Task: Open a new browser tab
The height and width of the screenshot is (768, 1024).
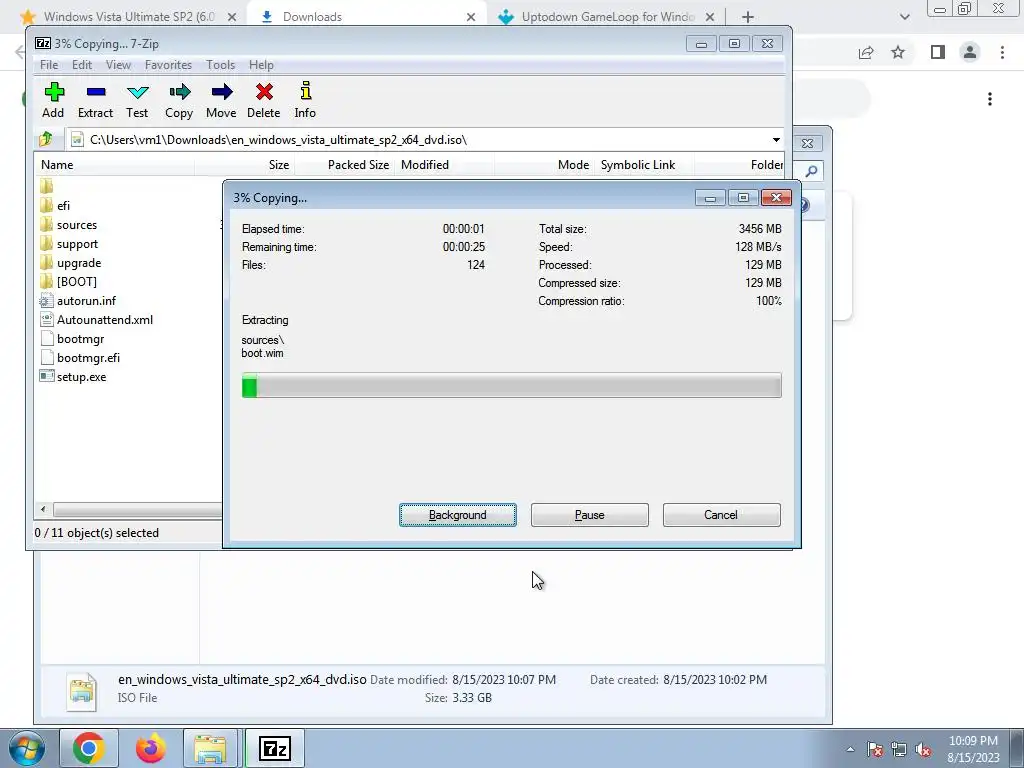Action: click(748, 17)
